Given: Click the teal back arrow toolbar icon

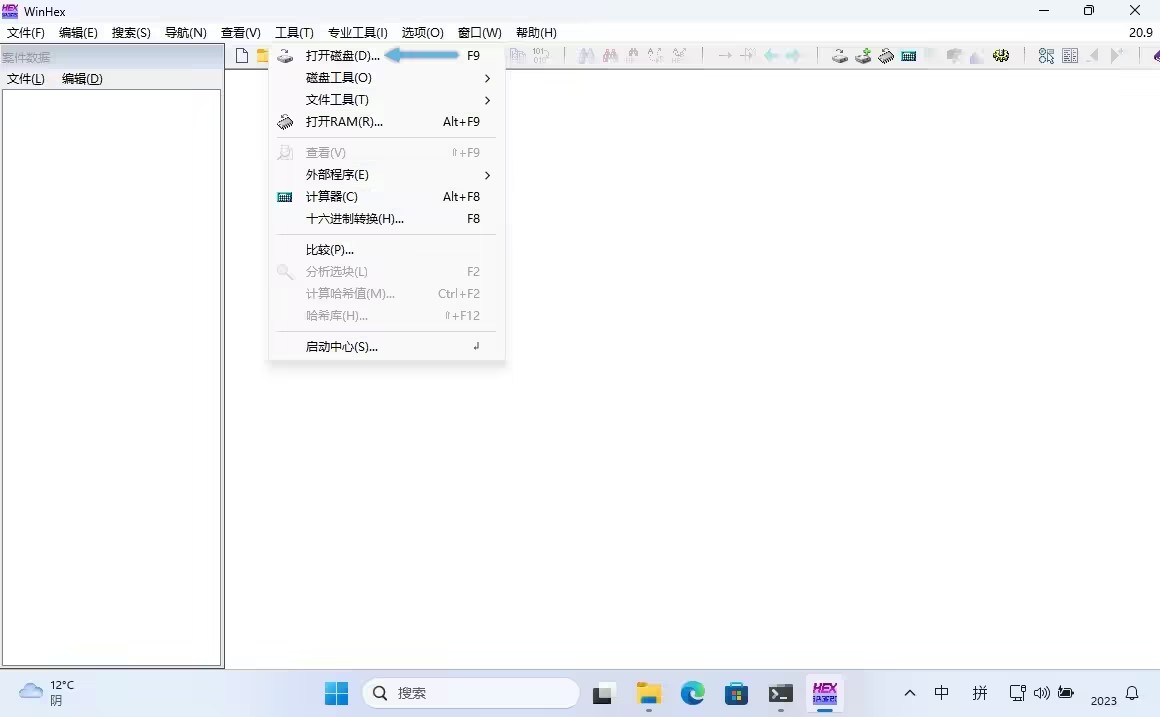Looking at the screenshot, I should (x=770, y=55).
